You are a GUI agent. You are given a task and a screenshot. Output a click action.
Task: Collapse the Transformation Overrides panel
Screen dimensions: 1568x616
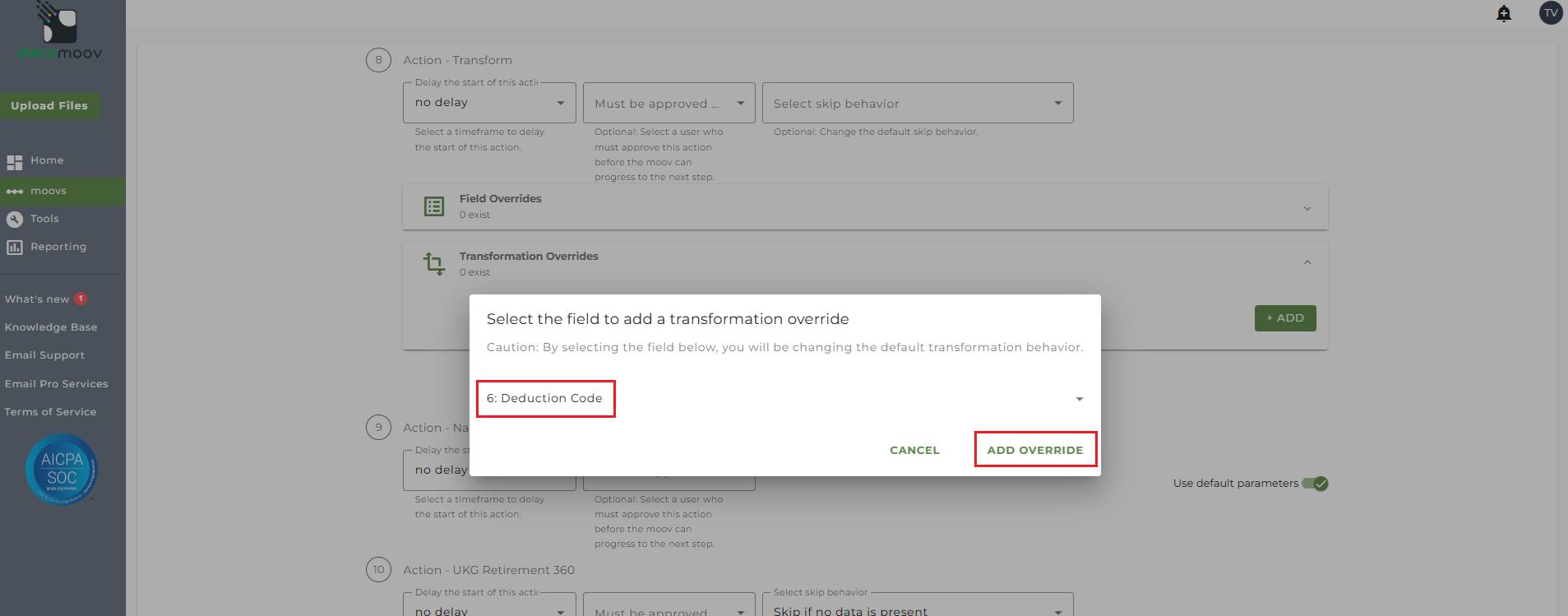click(x=1307, y=263)
